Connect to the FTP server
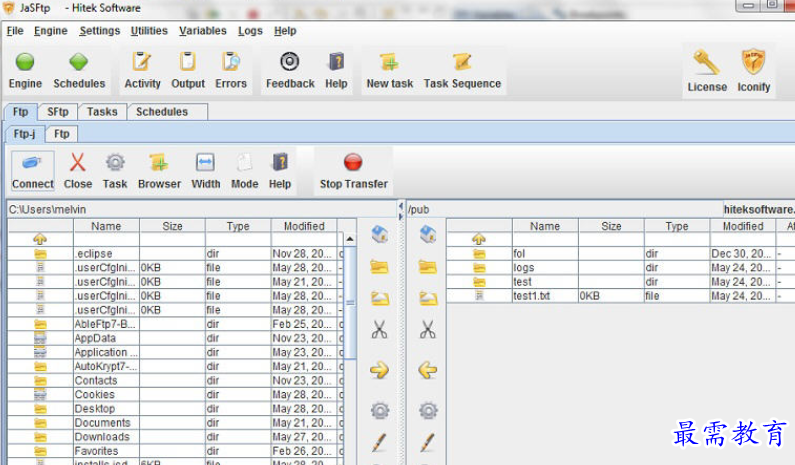This screenshot has width=795, height=465. click(x=33, y=171)
